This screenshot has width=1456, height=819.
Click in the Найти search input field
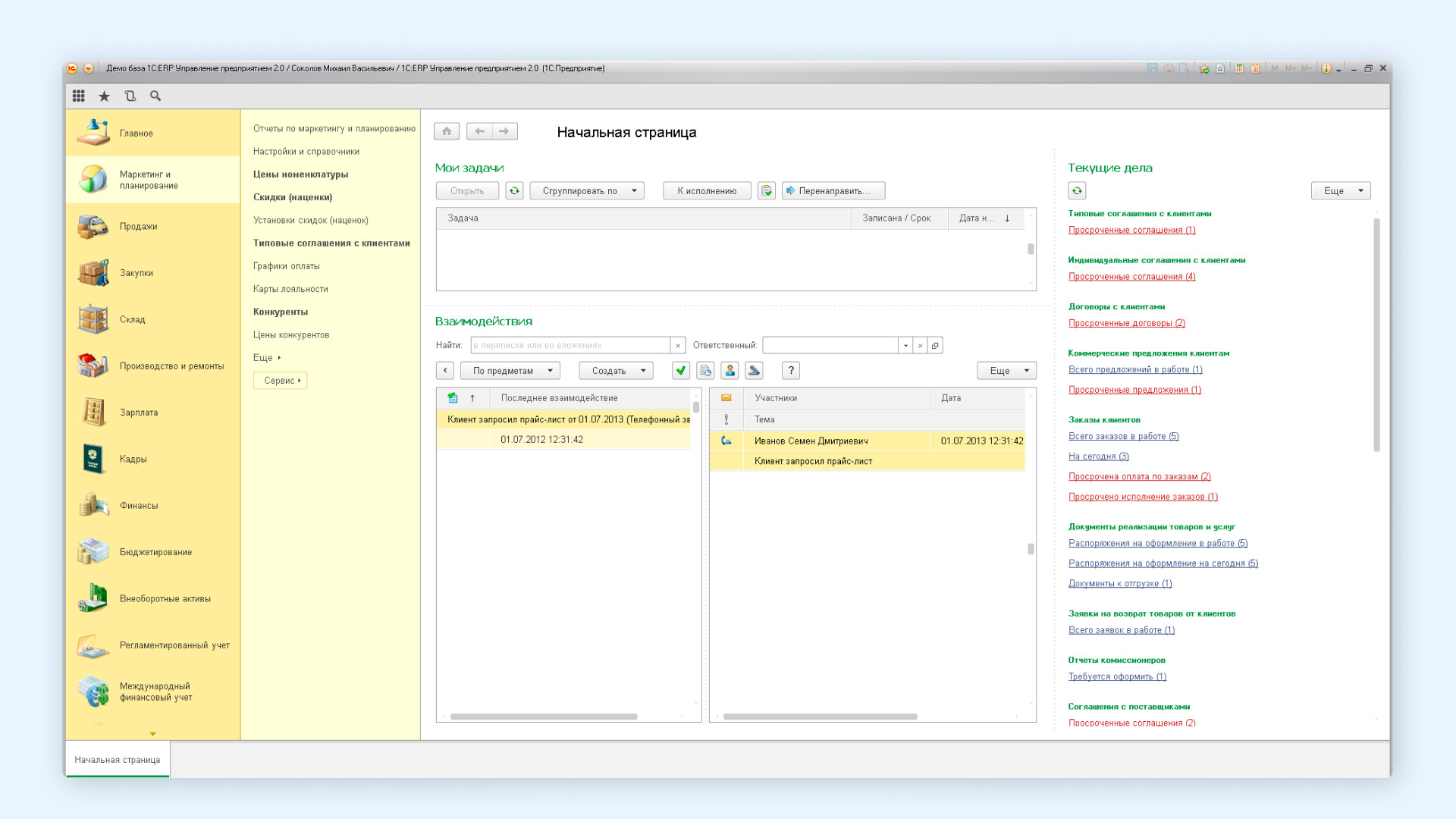tap(570, 346)
